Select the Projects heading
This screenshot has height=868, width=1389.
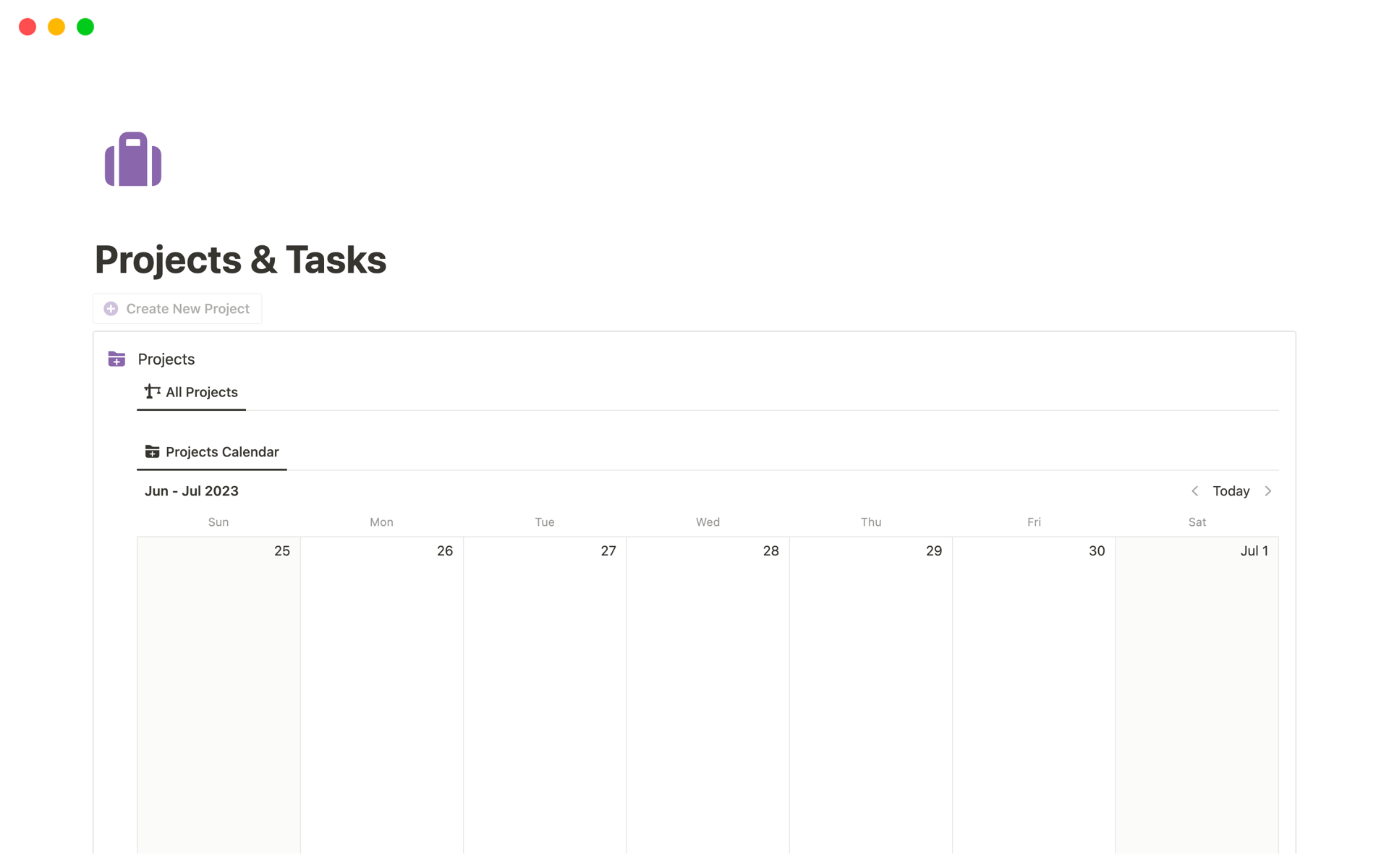166,359
